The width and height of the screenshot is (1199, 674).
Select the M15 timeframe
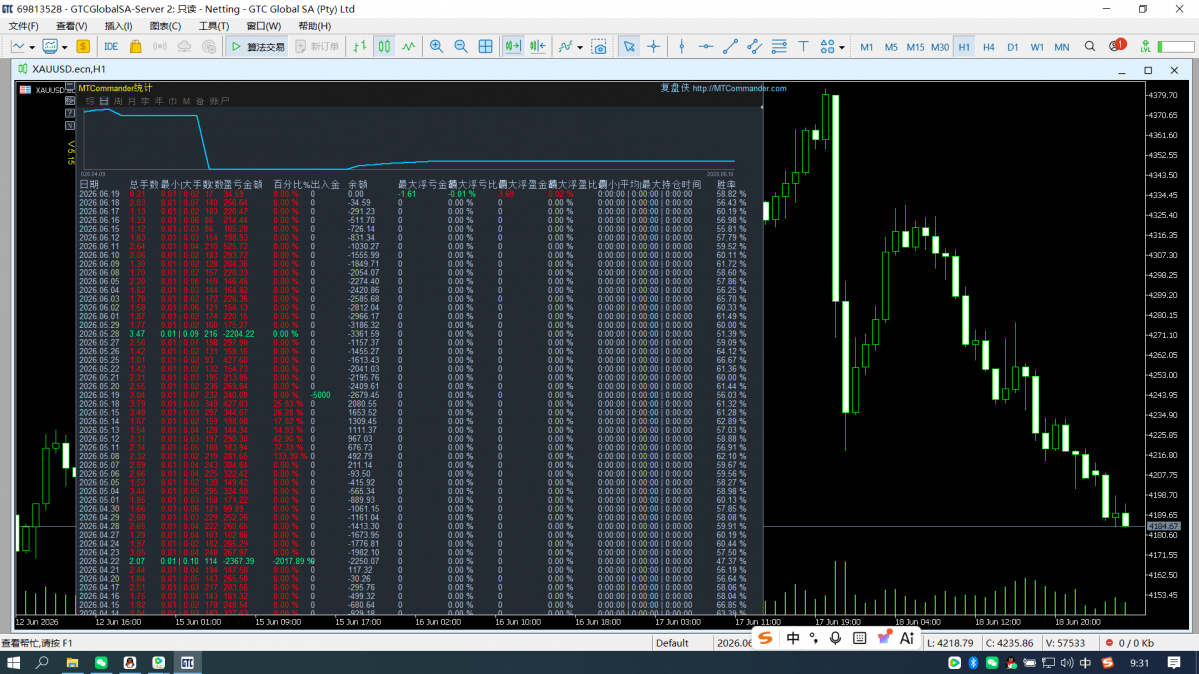pos(915,47)
